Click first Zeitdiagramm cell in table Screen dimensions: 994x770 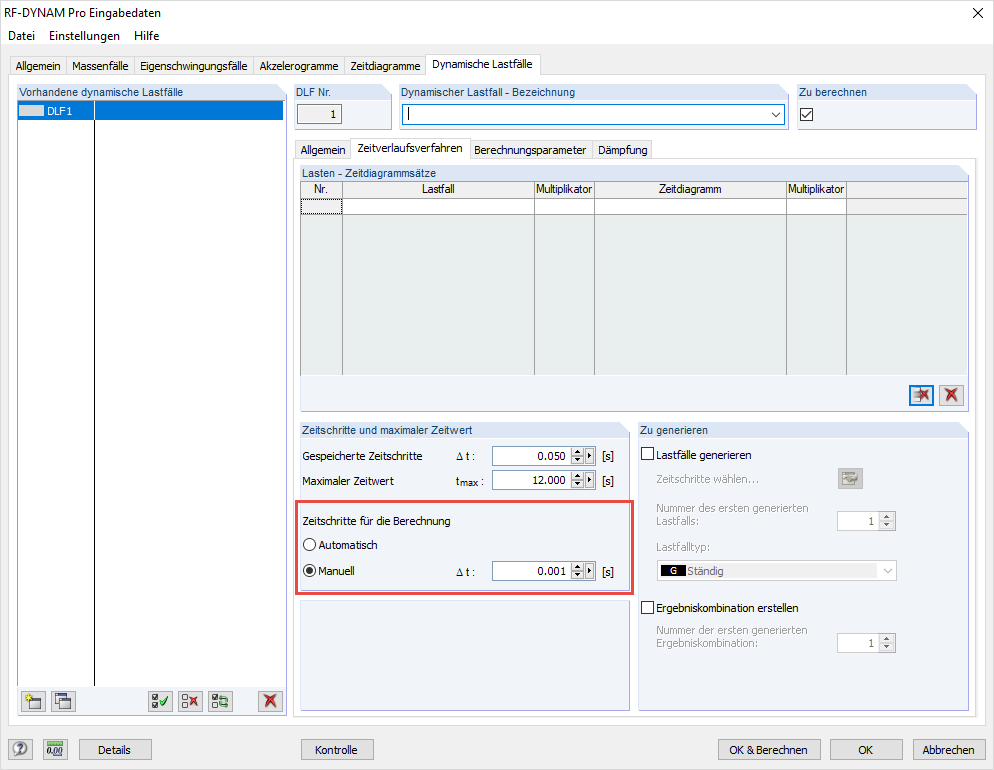[690, 207]
